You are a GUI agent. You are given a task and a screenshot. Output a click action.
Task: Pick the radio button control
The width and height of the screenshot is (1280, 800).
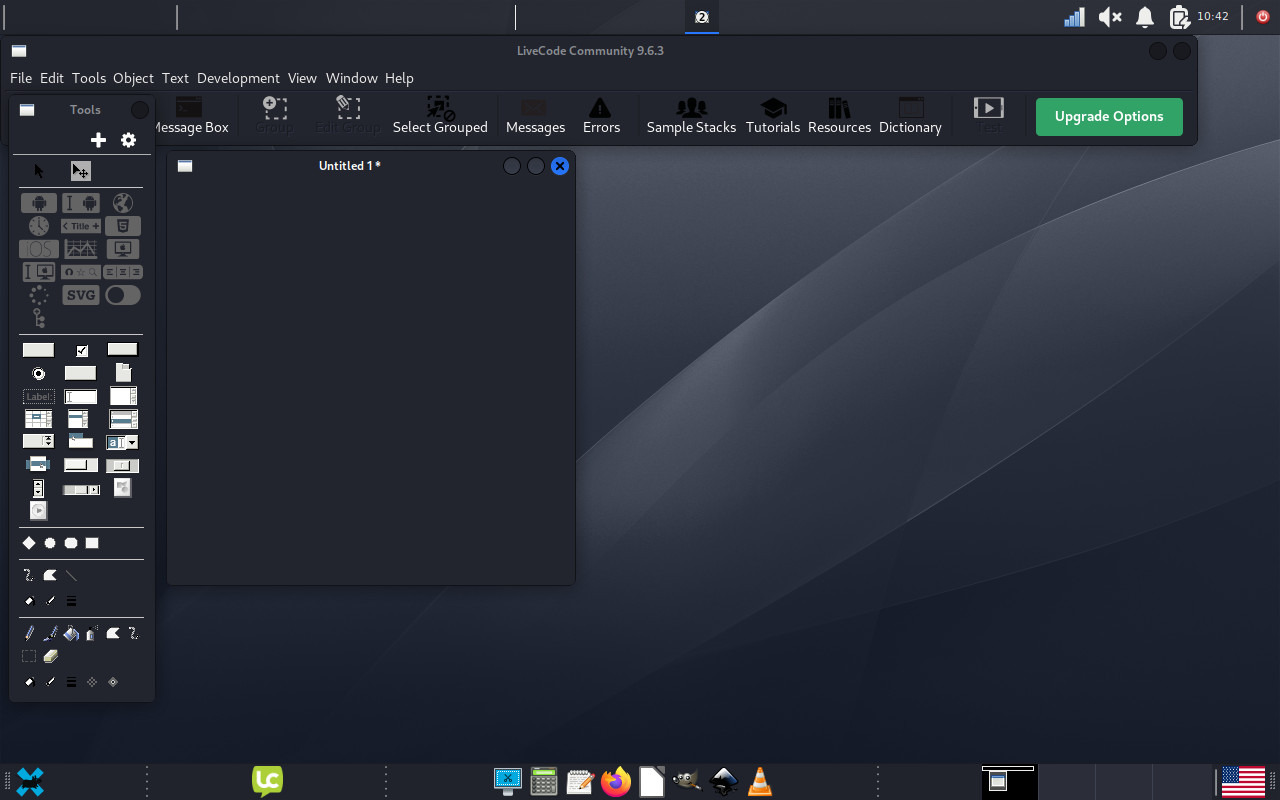tap(38, 373)
